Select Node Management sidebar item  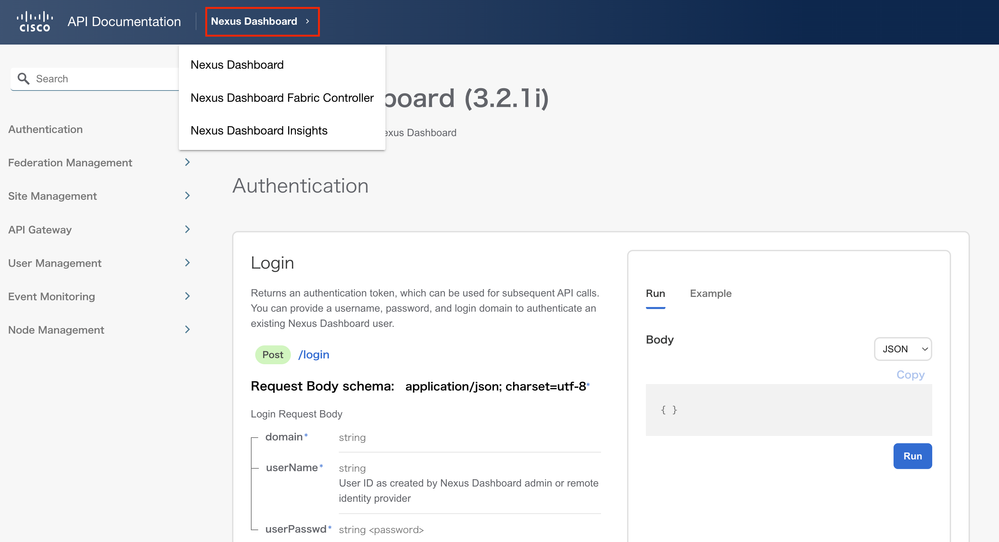pyautogui.click(x=56, y=330)
